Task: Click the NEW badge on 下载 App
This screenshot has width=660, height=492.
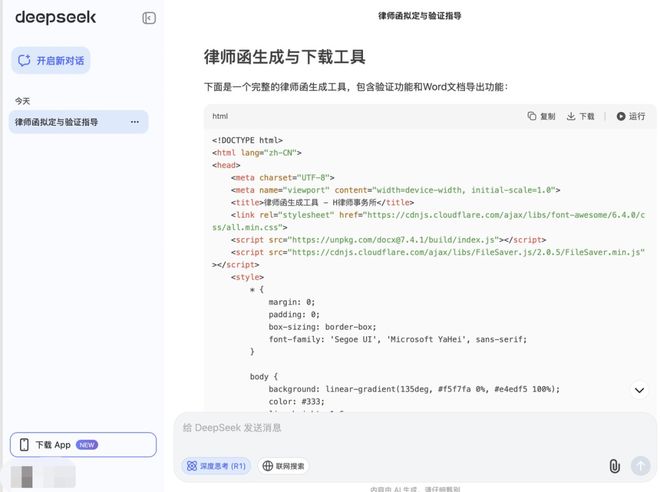Action: [87, 445]
